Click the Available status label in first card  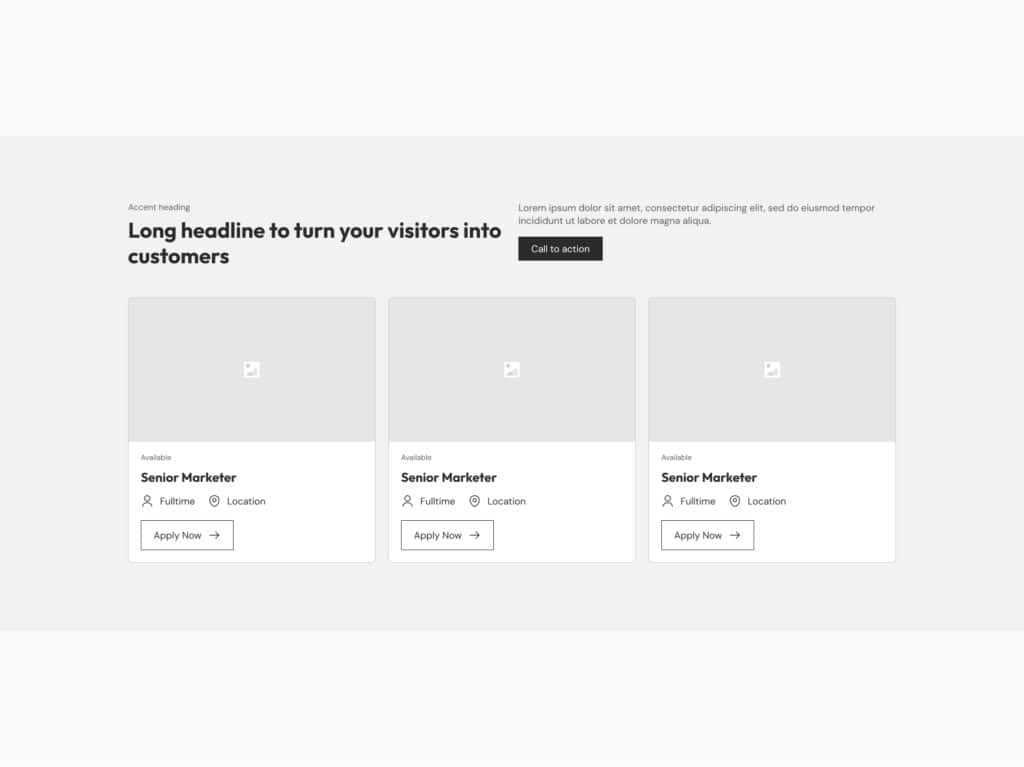(156, 457)
